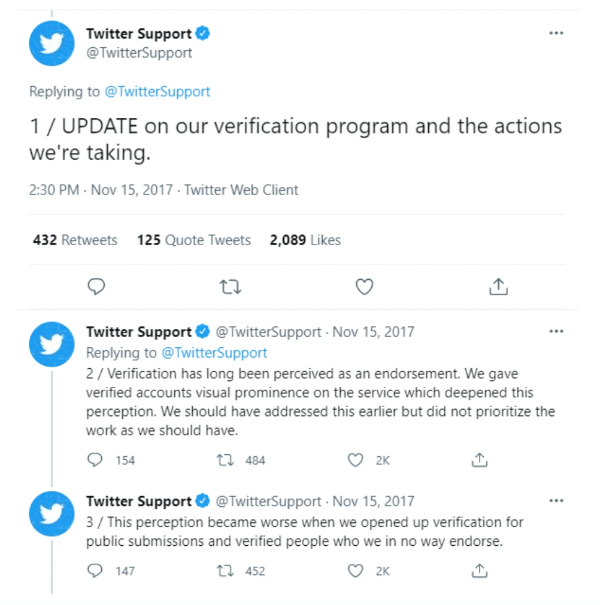Image resolution: width=600 pixels, height=605 pixels.
Task: Share the main tweet via share icon
Action: 499,287
